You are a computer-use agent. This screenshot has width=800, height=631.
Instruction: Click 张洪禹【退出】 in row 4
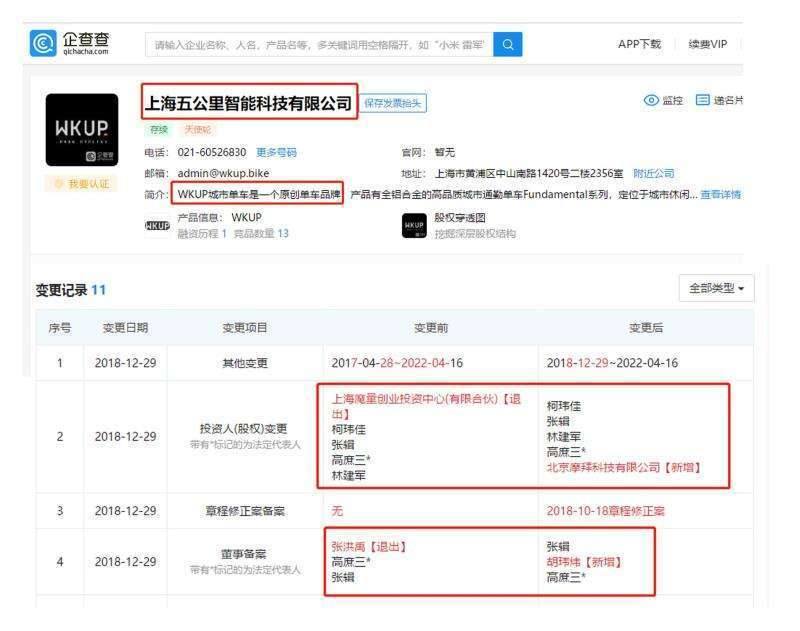(x=369, y=547)
